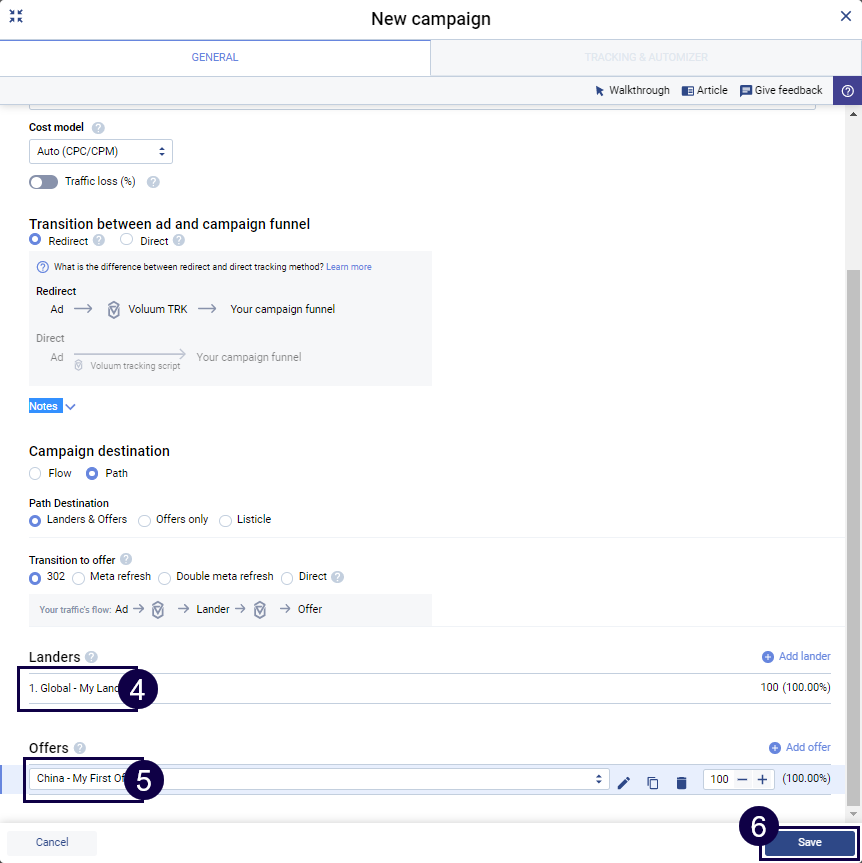862x863 pixels.
Task: Click the collapse window icon at top left
Action: click(x=16, y=16)
